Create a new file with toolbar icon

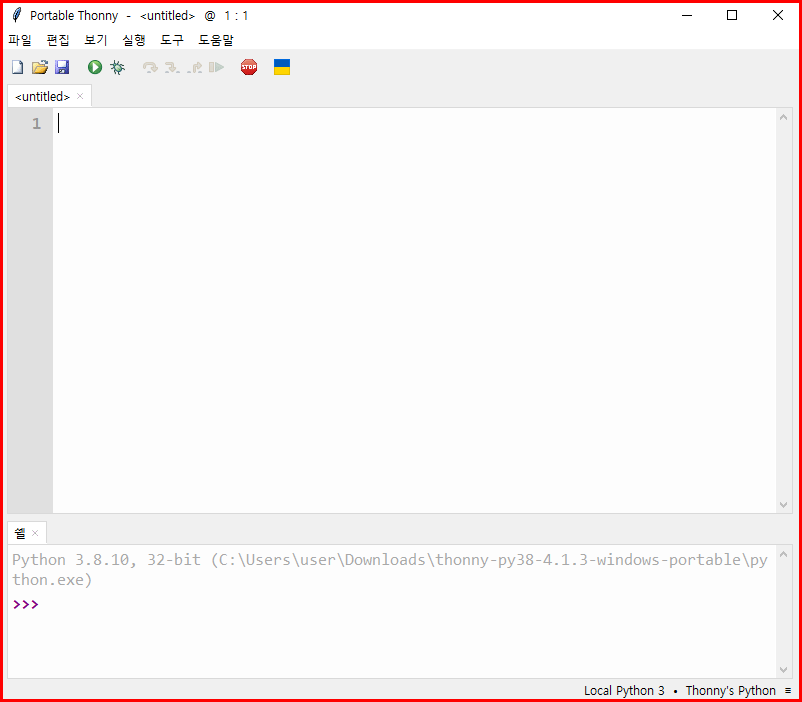tap(17, 67)
